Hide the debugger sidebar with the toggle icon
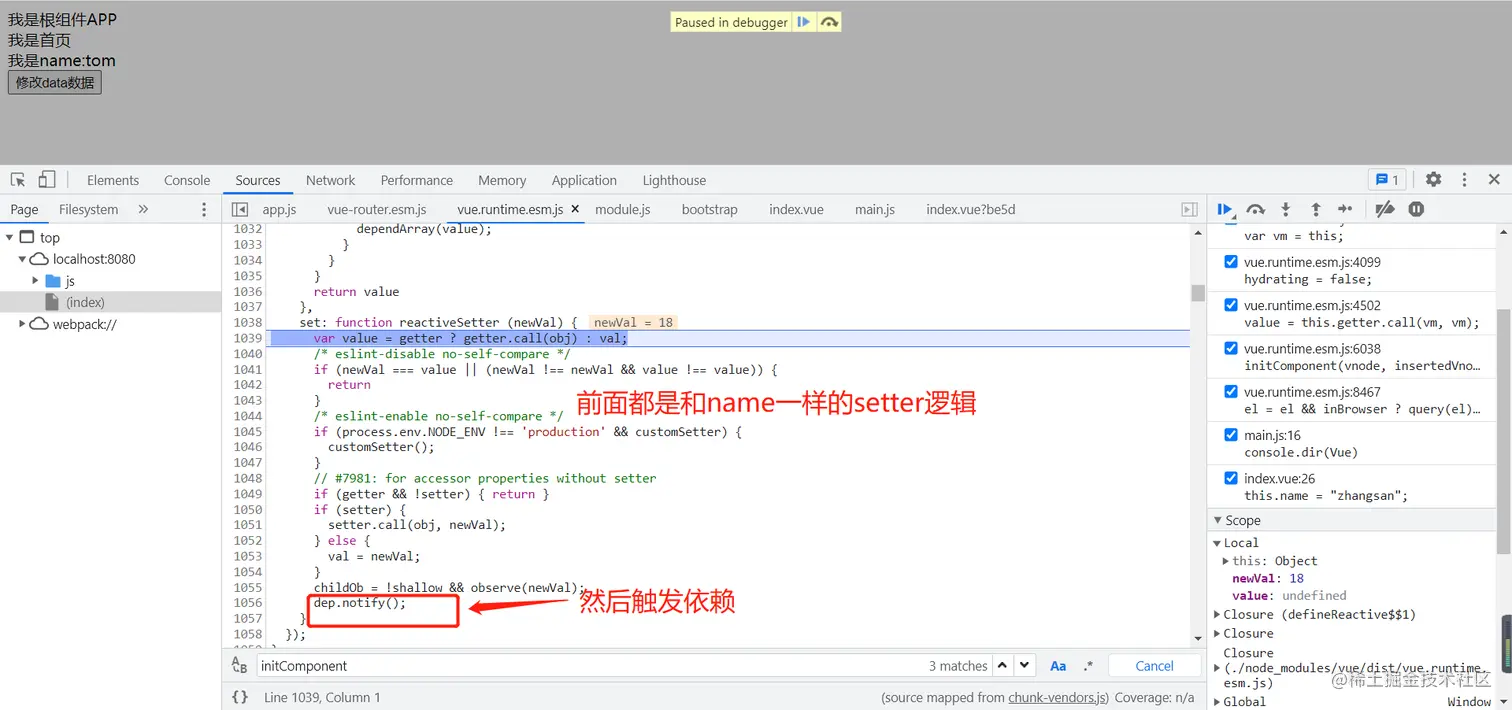 [x=1189, y=209]
